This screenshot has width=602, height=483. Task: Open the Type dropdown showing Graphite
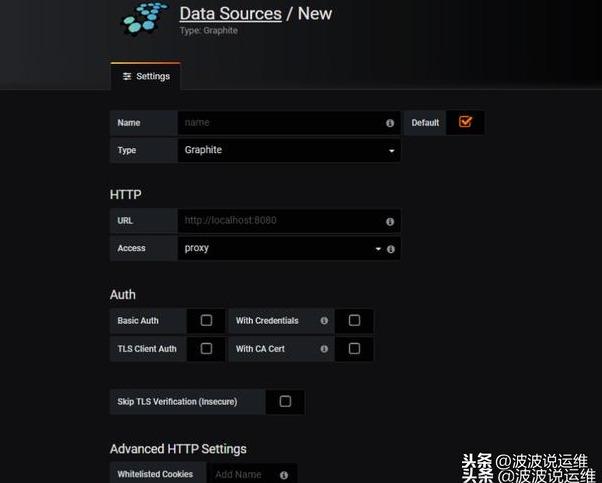pyautogui.click(x=289, y=150)
